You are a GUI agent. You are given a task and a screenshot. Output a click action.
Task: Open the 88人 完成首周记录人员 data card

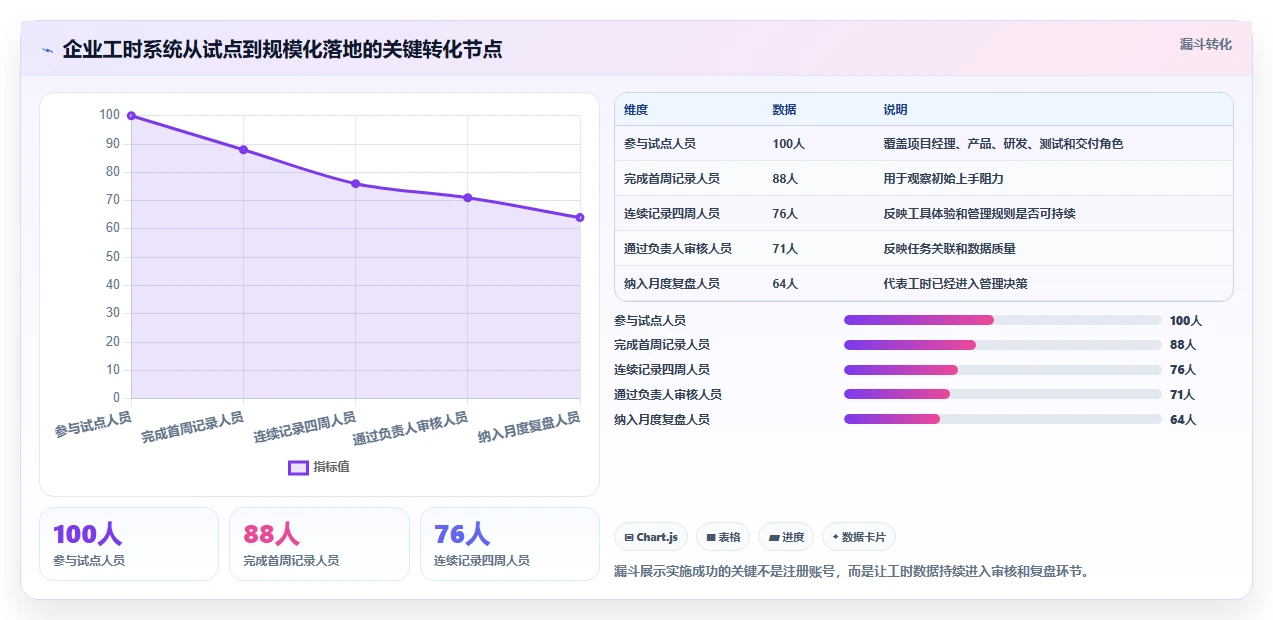tap(319, 544)
